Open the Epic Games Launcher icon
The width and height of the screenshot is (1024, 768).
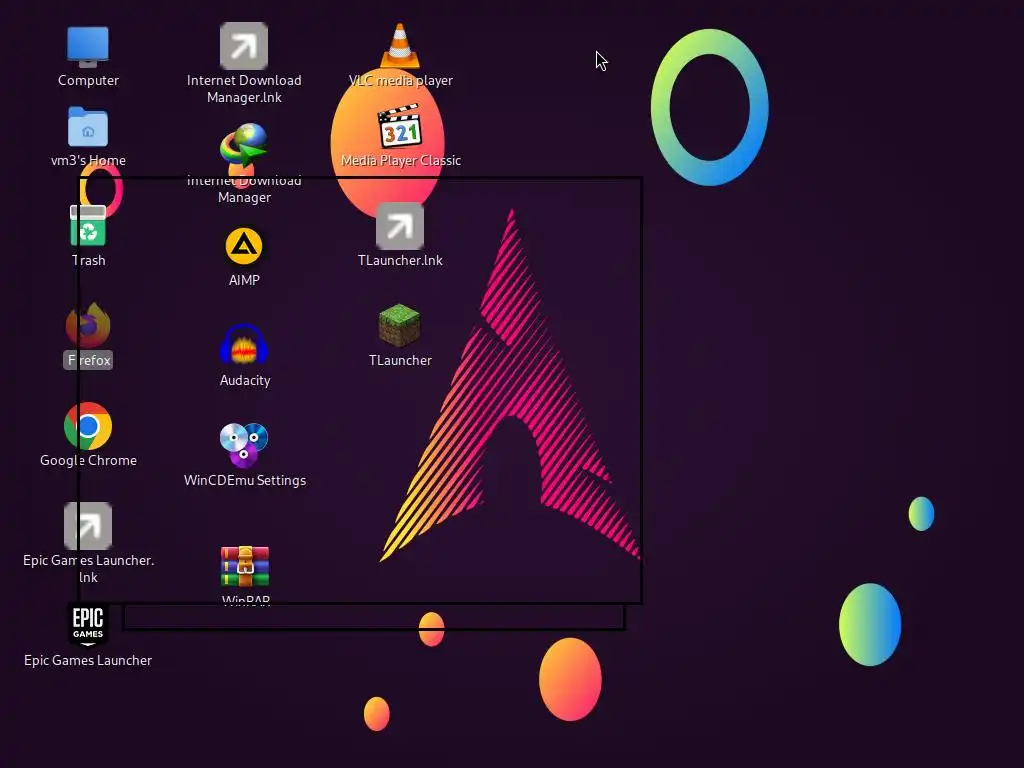pyautogui.click(x=88, y=624)
